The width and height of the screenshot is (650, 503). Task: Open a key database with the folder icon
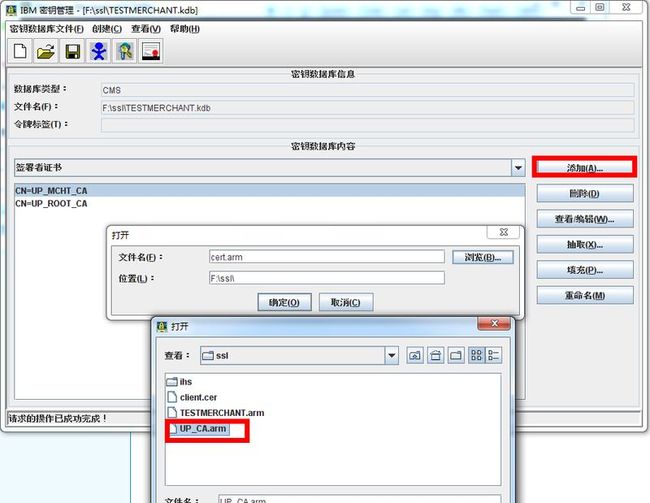(x=46, y=51)
